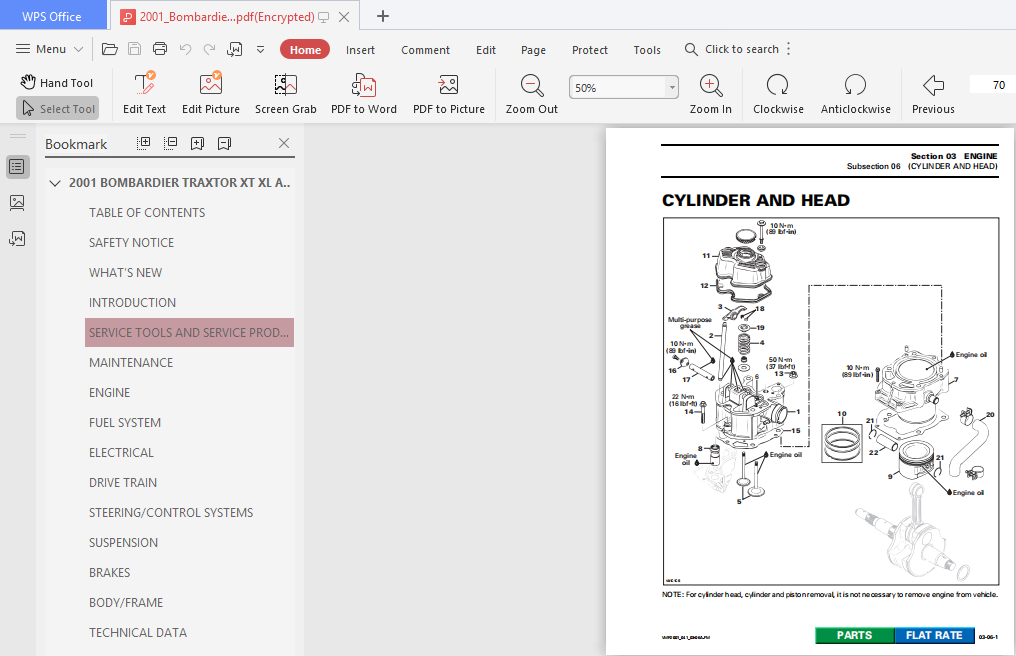1016x656 pixels.
Task: Click the tab display mode monitor icon
Action: click(323, 17)
